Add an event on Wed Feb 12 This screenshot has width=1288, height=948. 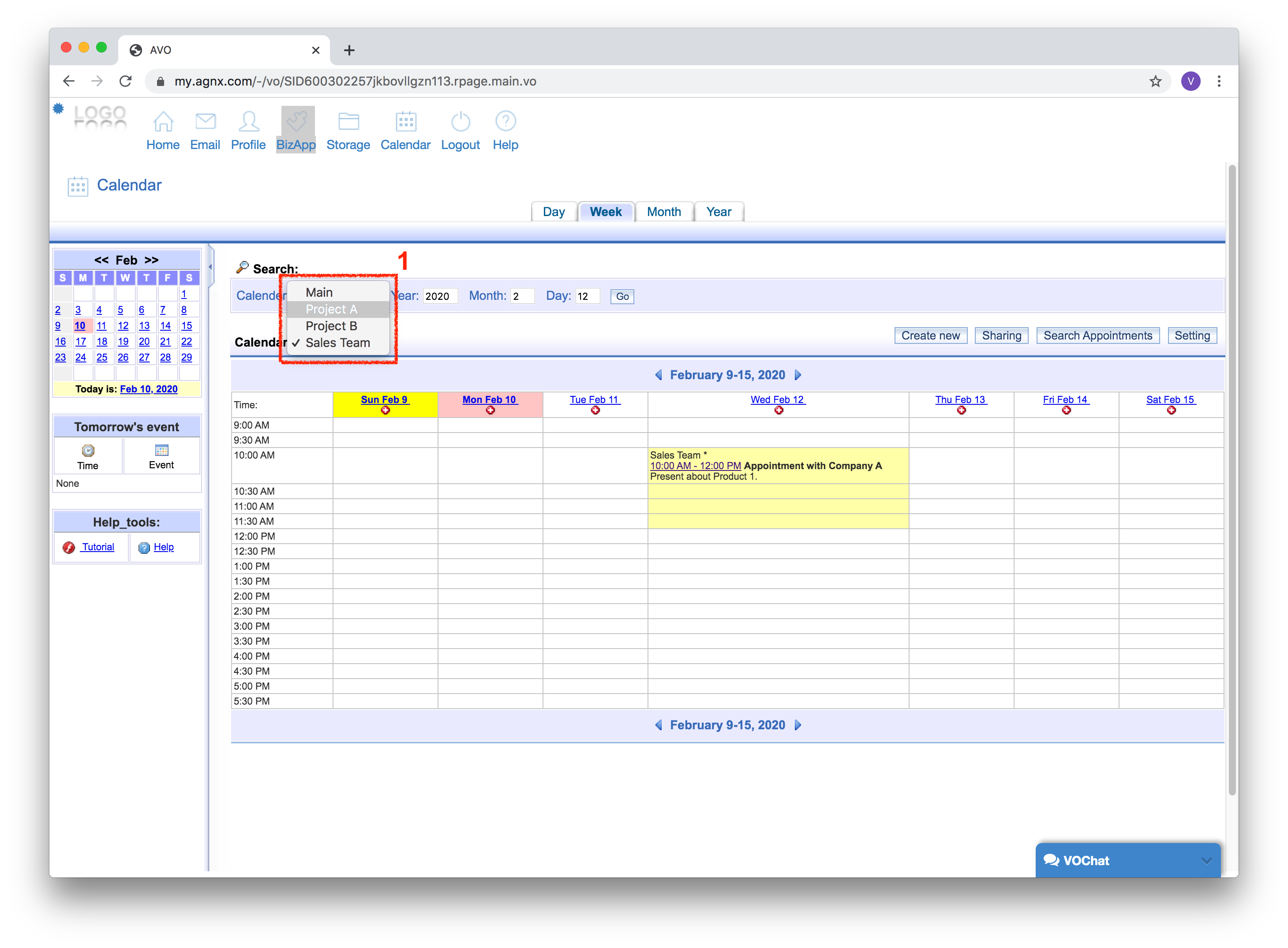point(778,411)
